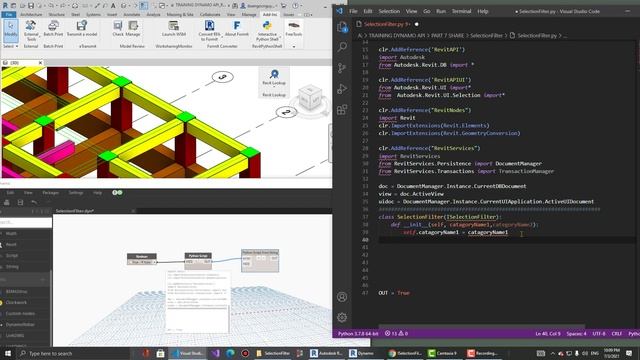The image size is (640, 360).
Task: Launch Batch Print in Revit
Action: 53,29
